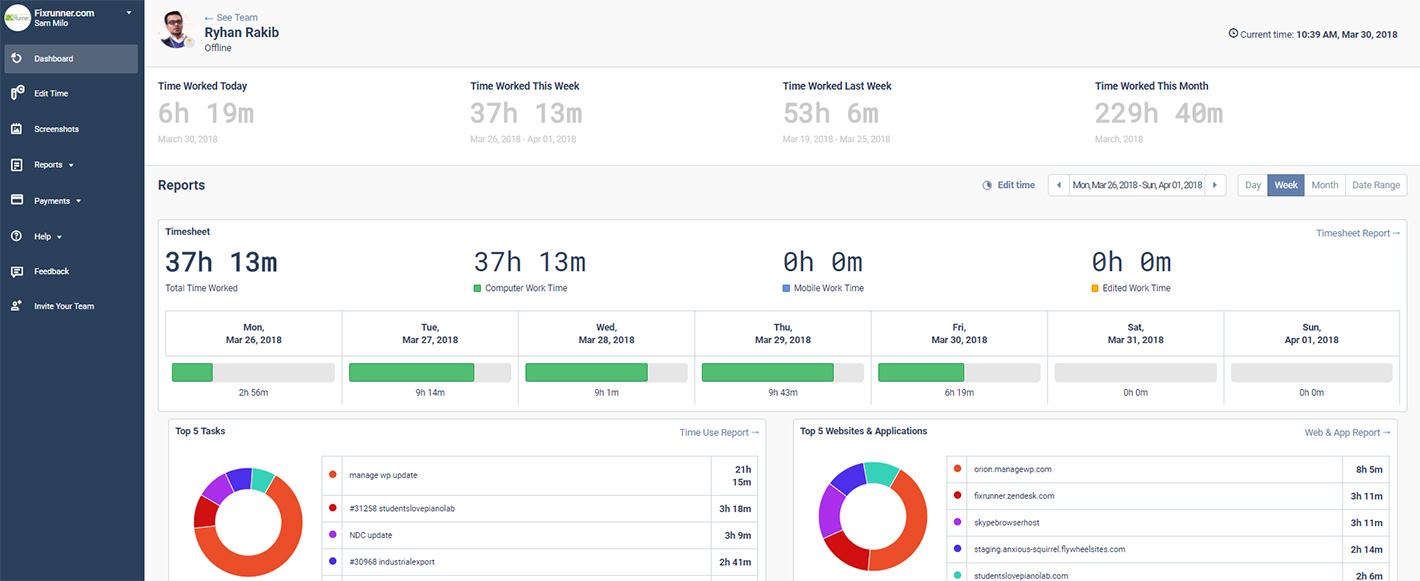Select the Week view tab
Image resolution: width=1420 pixels, height=581 pixels.
click(x=1286, y=185)
